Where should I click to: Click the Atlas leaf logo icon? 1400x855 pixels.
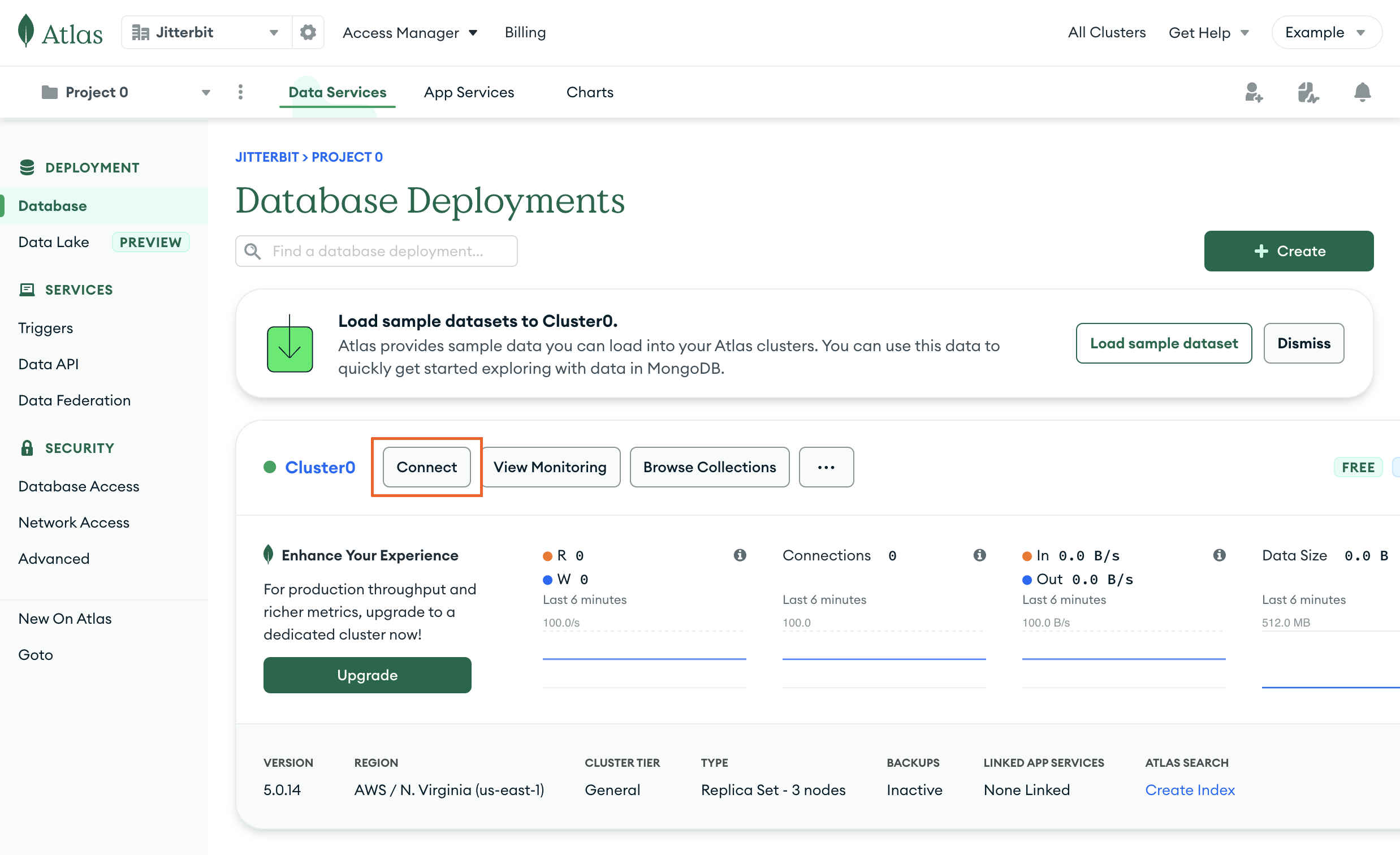[x=25, y=31]
